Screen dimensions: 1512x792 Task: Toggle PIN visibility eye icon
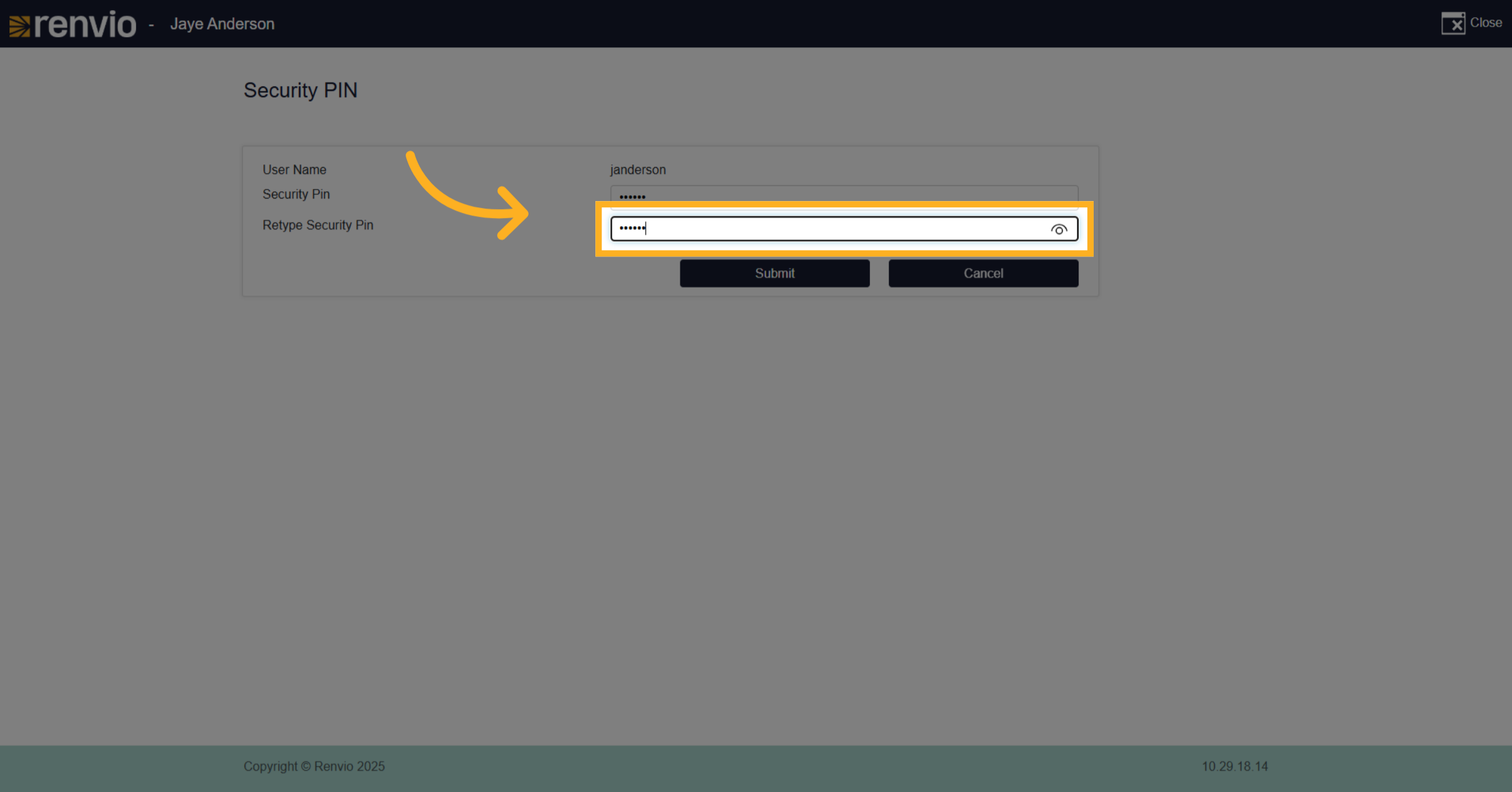tap(1059, 229)
